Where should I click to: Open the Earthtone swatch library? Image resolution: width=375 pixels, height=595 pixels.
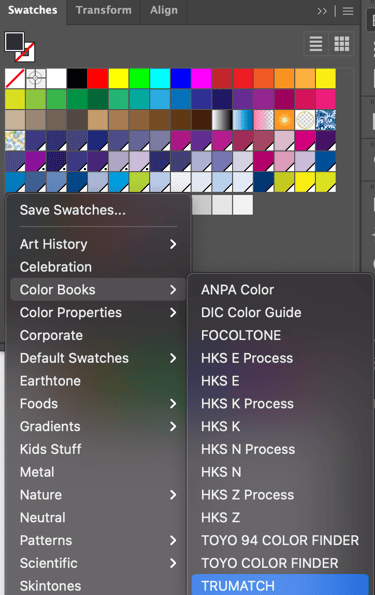click(x=98, y=381)
